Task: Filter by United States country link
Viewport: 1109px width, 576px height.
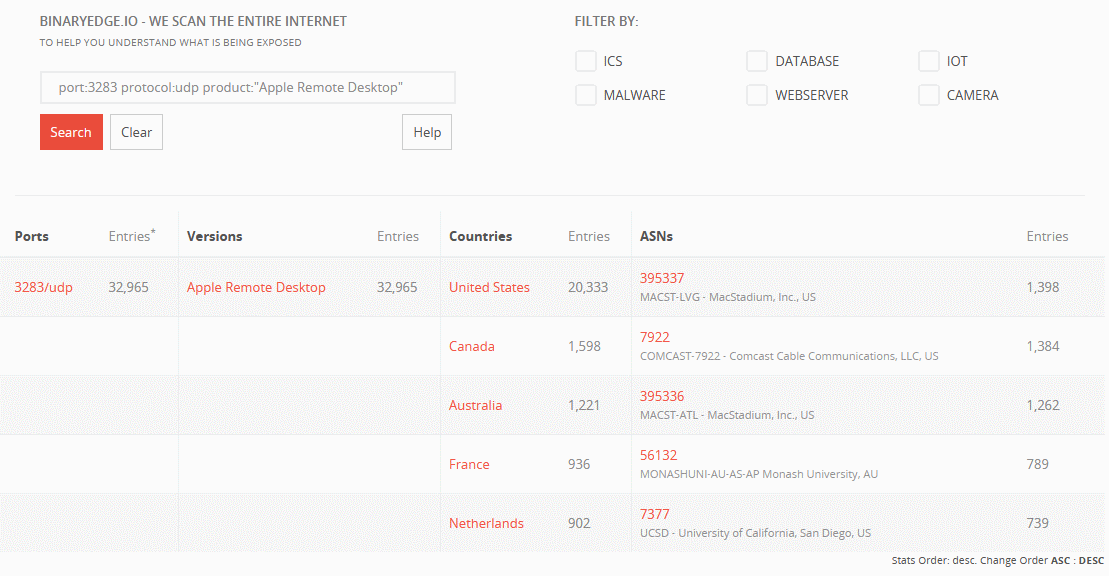Action: [489, 288]
